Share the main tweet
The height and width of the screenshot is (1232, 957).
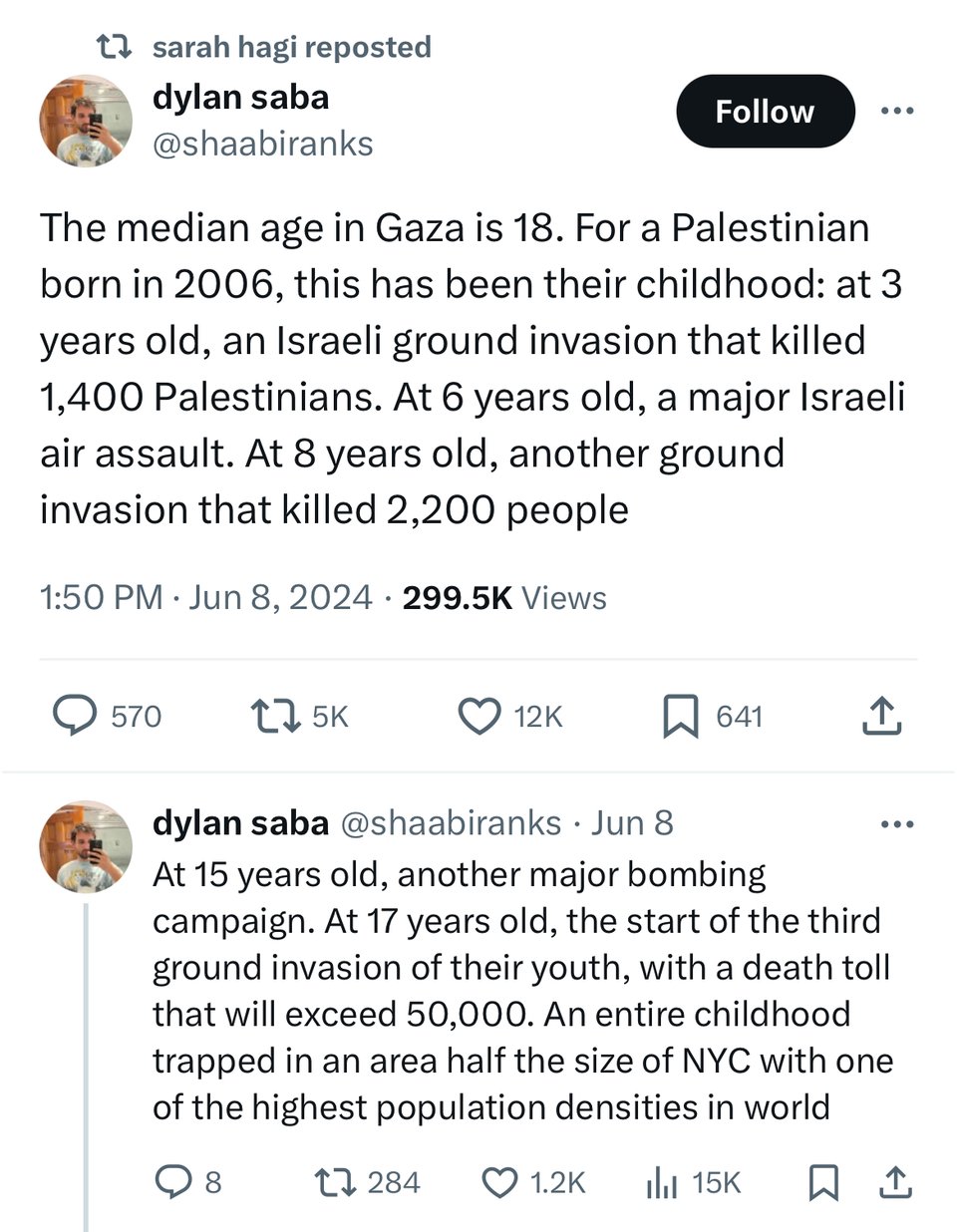click(x=881, y=716)
